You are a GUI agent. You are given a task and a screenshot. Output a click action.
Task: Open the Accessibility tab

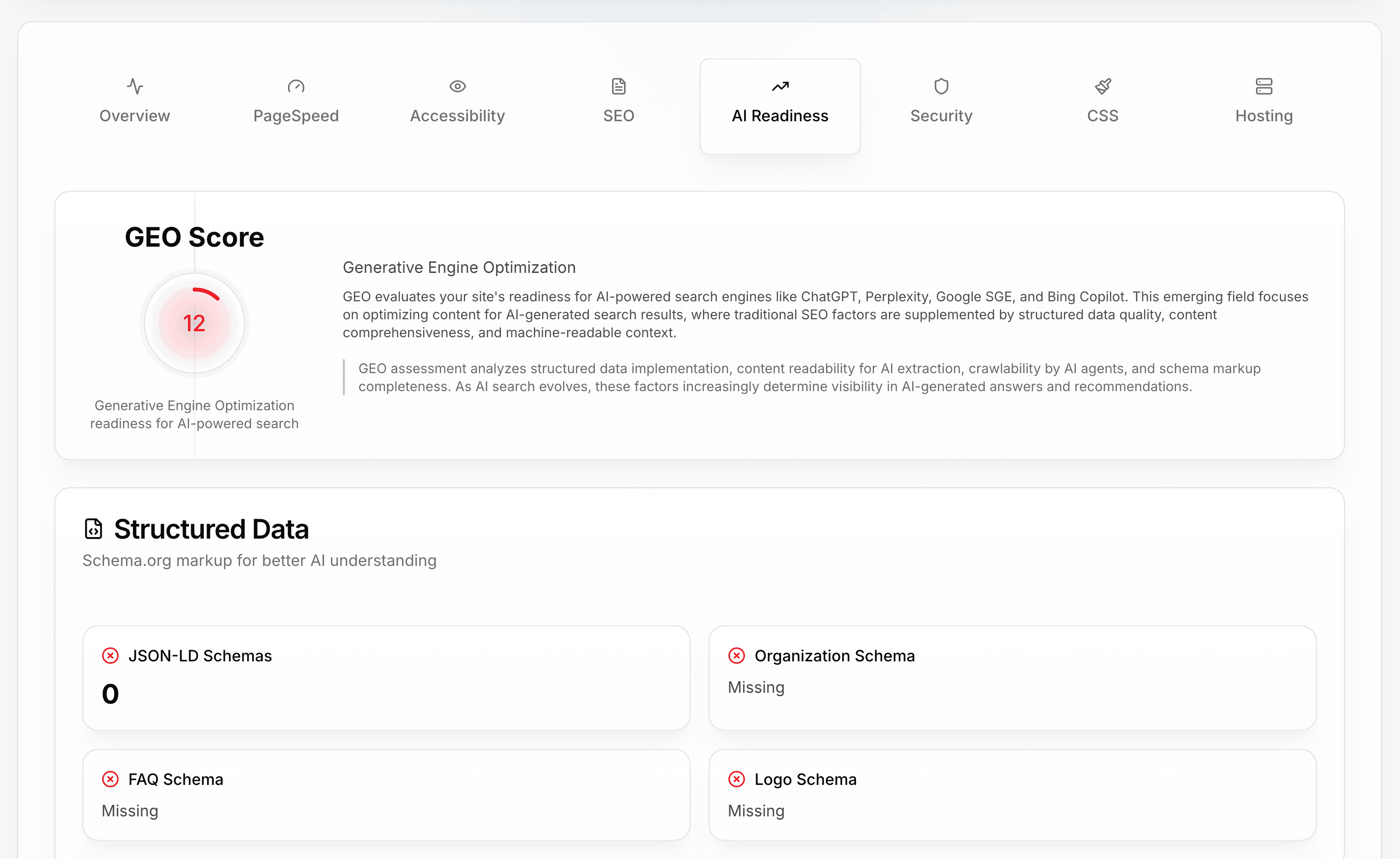458,106
